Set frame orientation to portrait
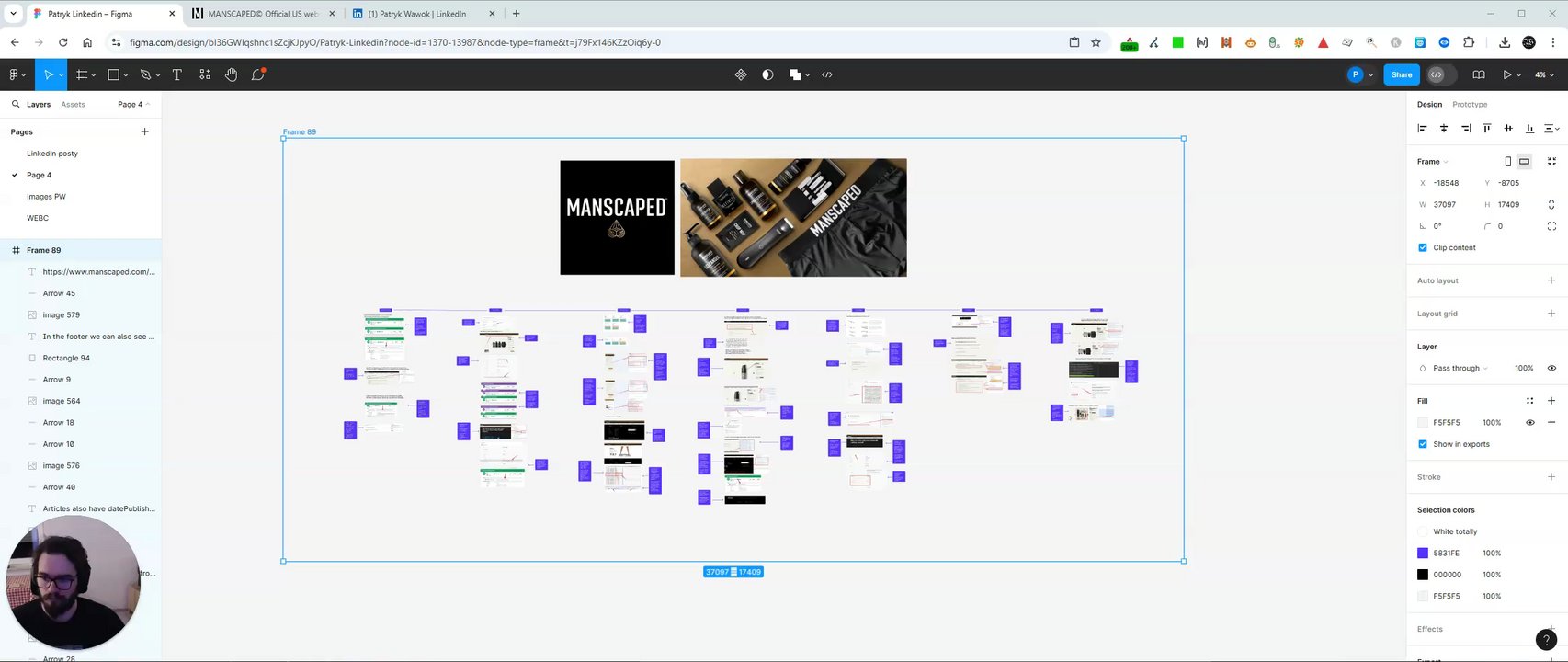1568x662 pixels. pyautogui.click(x=1507, y=161)
